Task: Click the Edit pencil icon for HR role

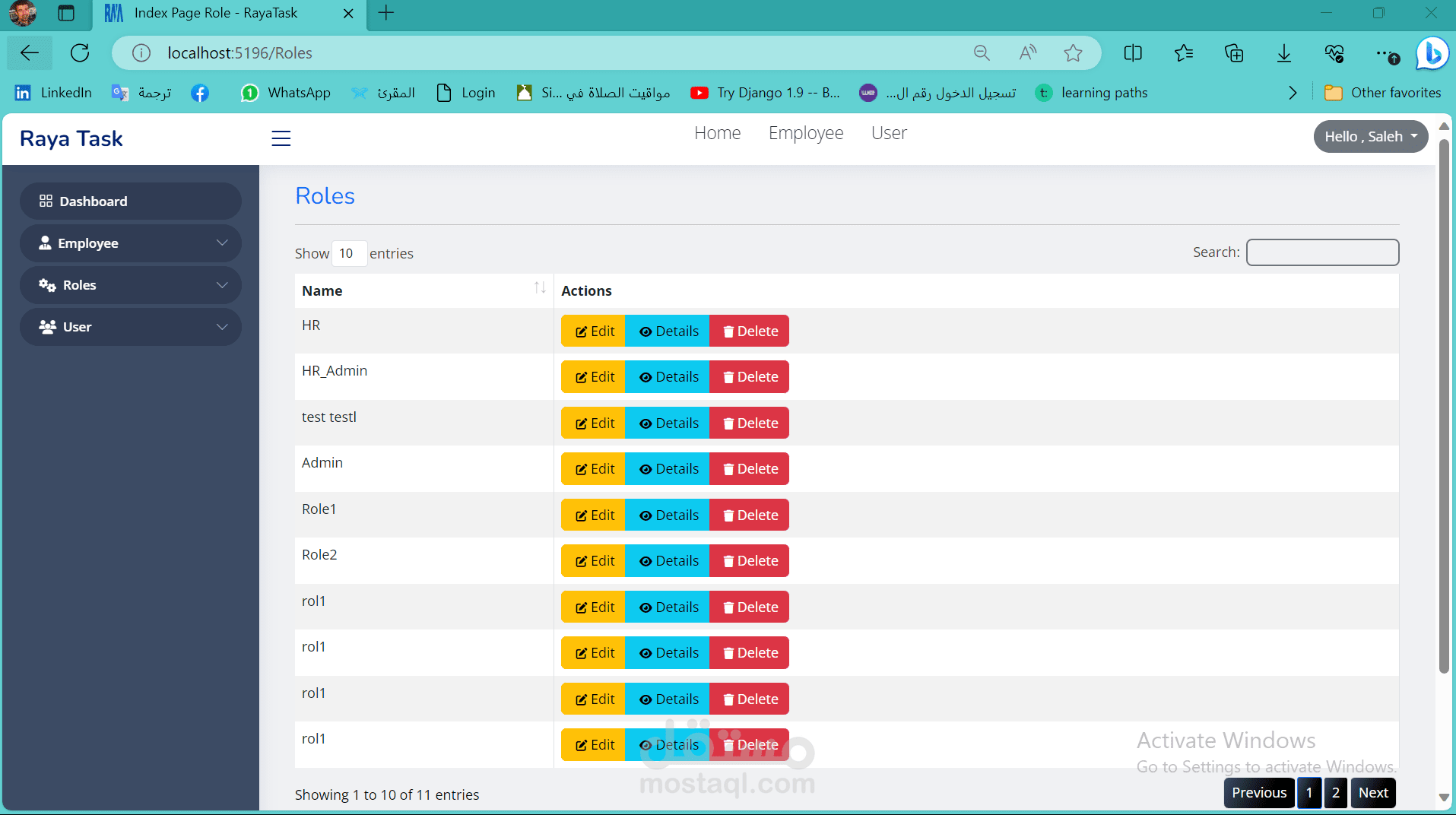Action: [x=581, y=331]
